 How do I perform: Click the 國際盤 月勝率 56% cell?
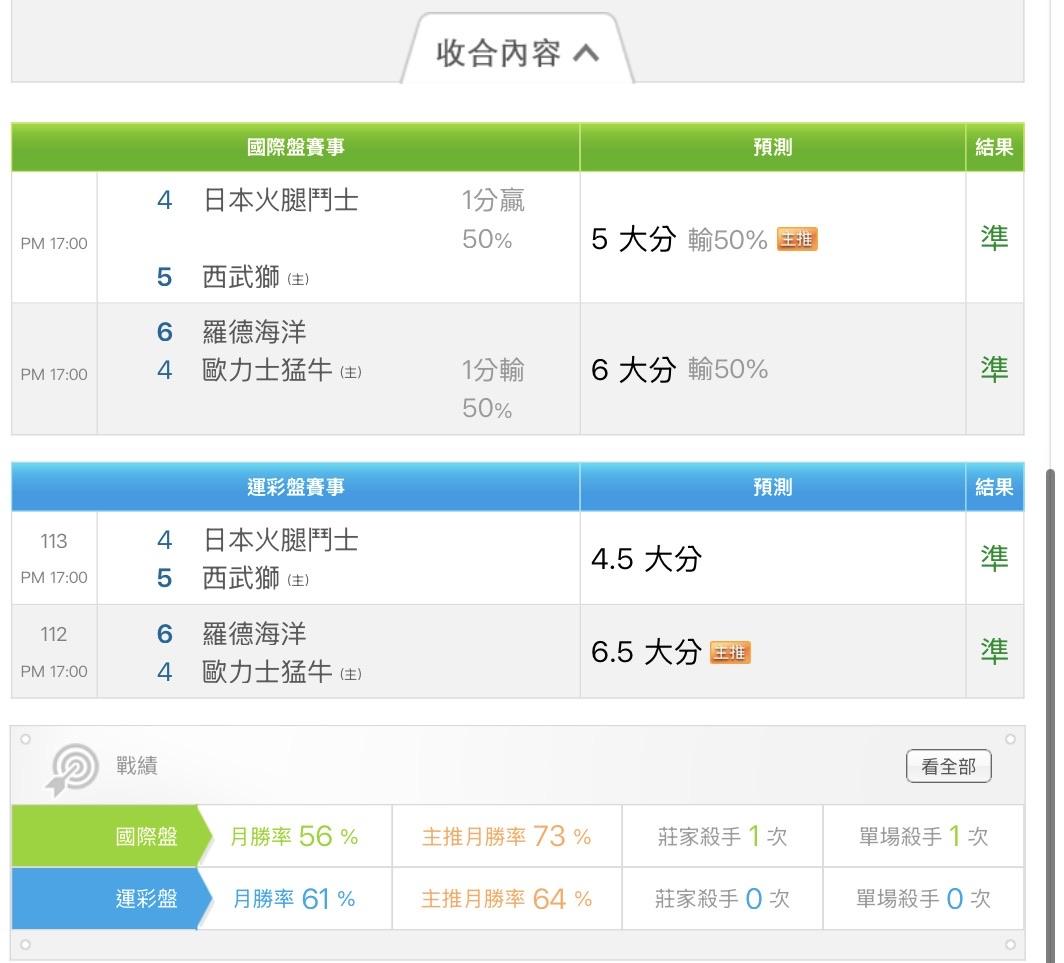(294, 837)
